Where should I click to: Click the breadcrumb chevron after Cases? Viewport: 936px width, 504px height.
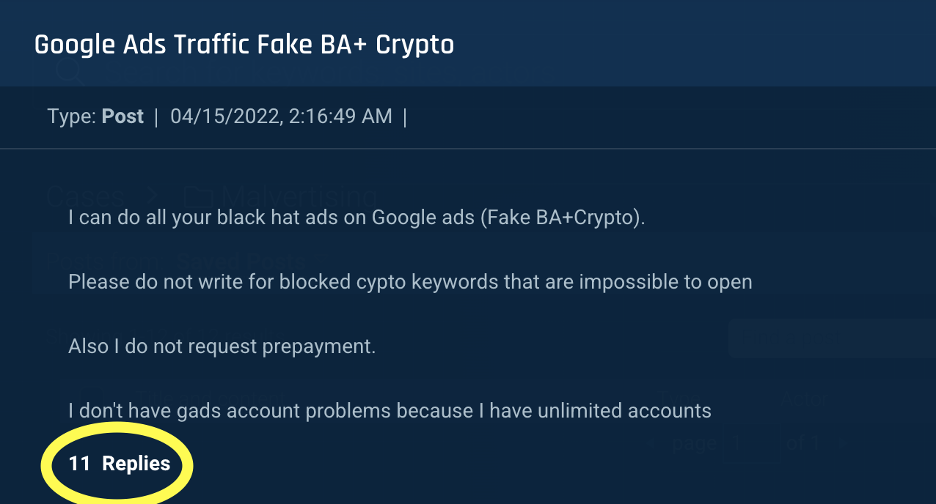153,196
